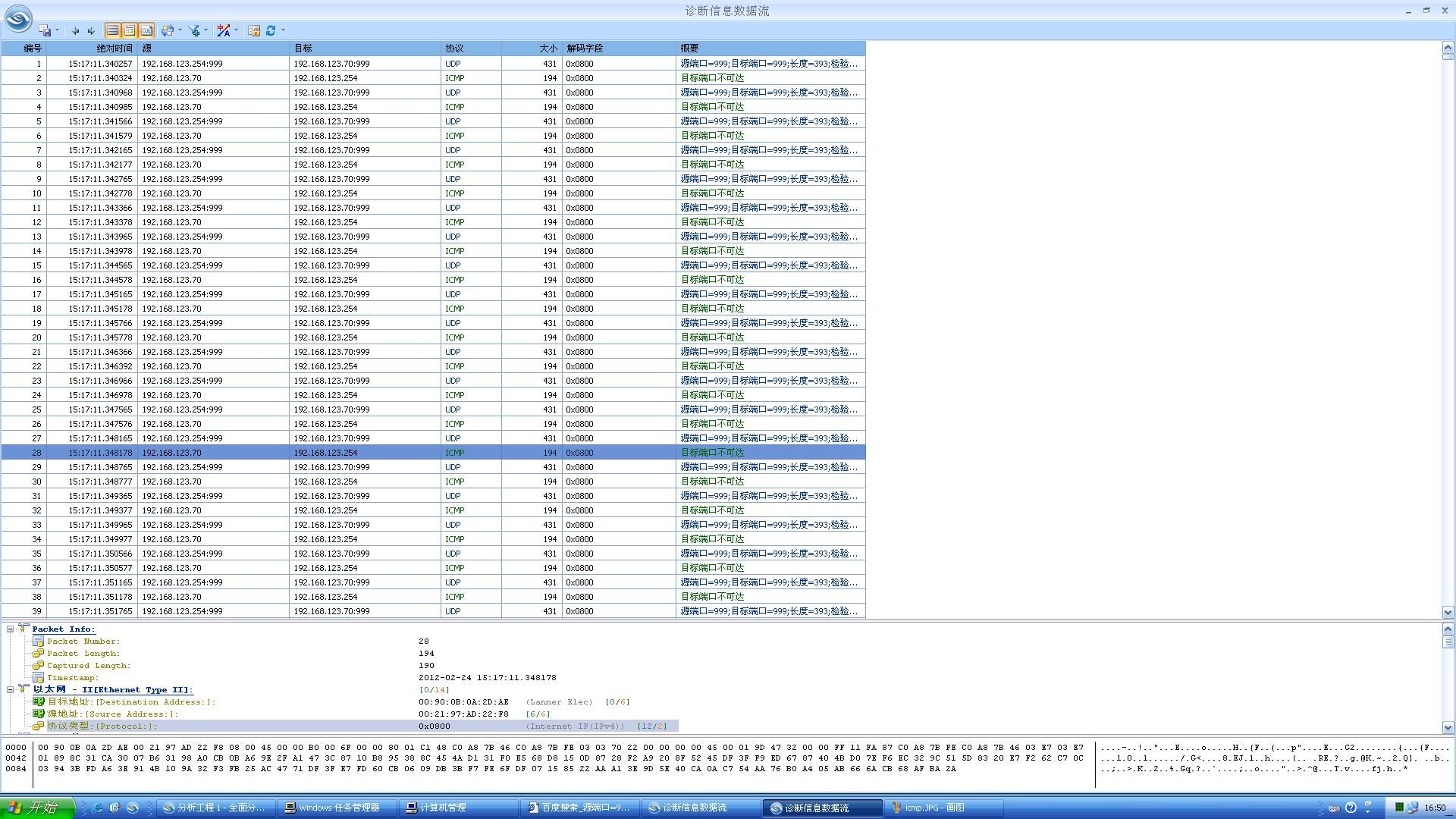Click the save packets toolbar icon

click(x=45, y=30)
